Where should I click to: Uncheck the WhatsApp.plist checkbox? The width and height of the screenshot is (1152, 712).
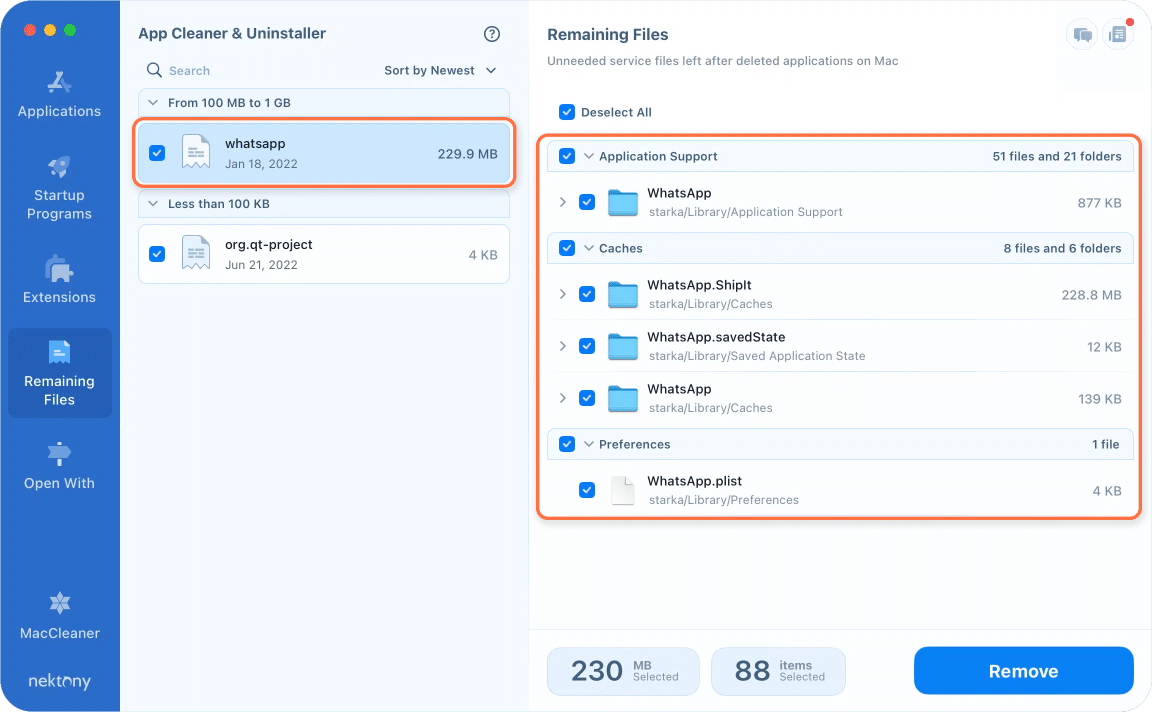click(x=587, y=490)
